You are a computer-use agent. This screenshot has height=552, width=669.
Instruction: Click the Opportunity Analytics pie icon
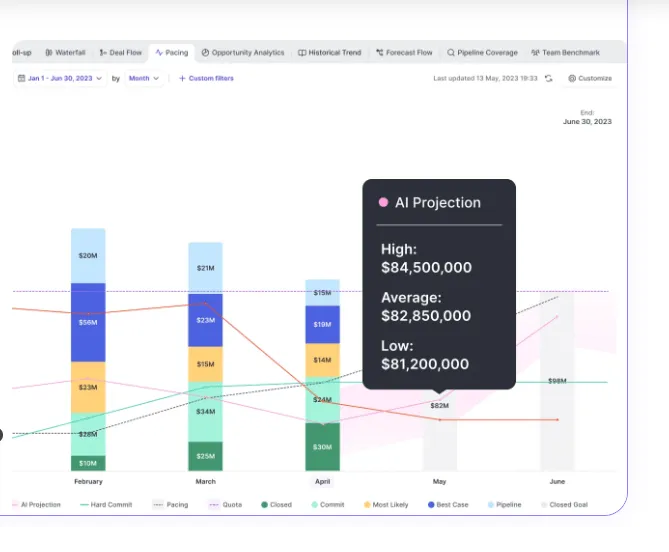pos(205,52)
